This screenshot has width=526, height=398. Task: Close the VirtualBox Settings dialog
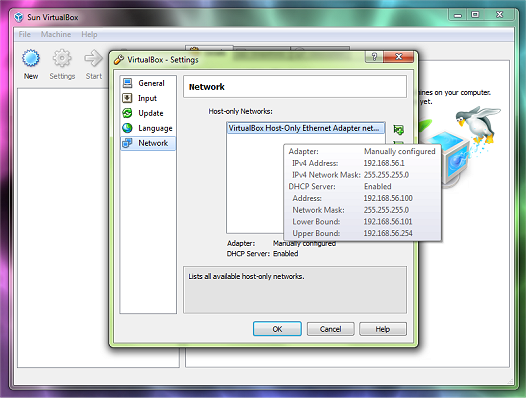(x=399, y=57)
